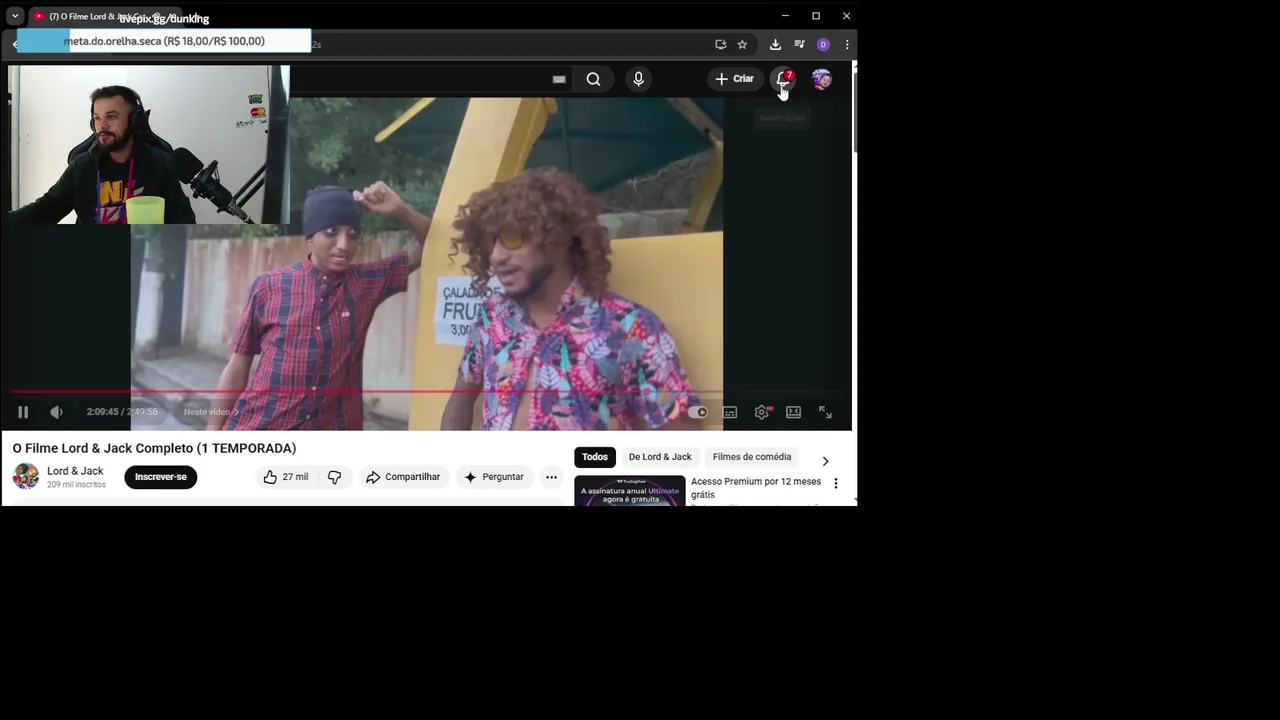
Task: Select the 'De Lord & Jack' chip
Action: pyautogui.click(x=660, y=457)
